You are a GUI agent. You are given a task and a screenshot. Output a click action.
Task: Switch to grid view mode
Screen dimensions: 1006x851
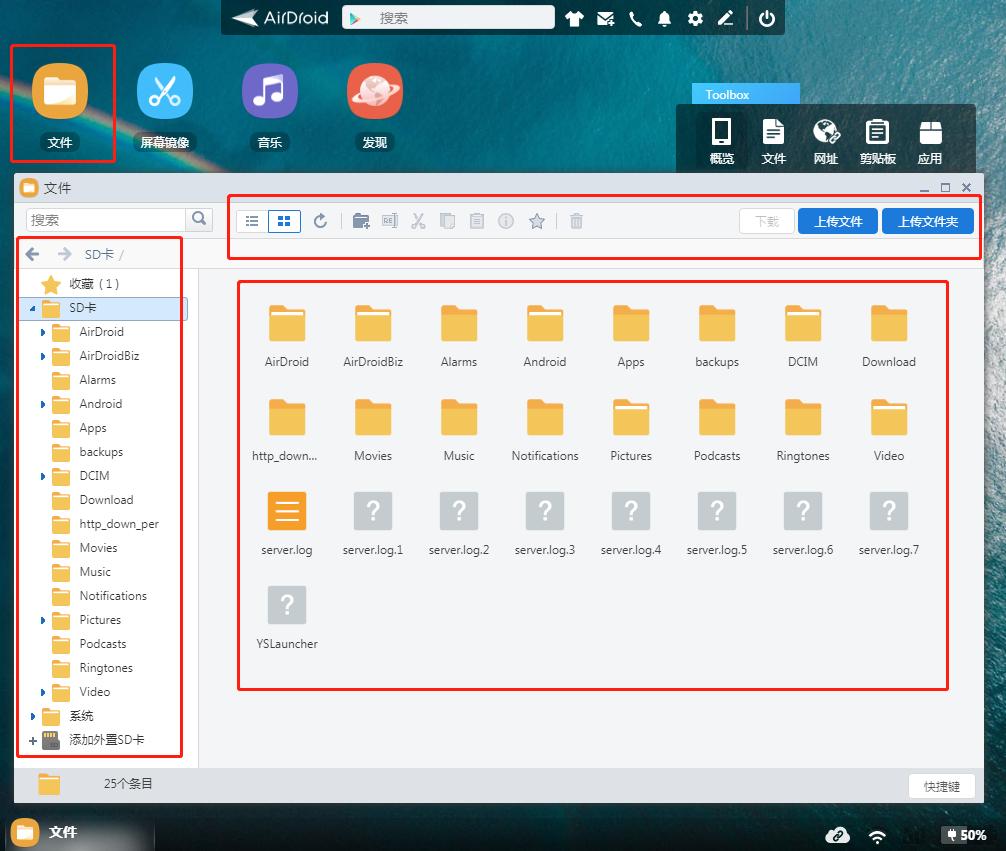pyautogui.click(x=284, y=221)
